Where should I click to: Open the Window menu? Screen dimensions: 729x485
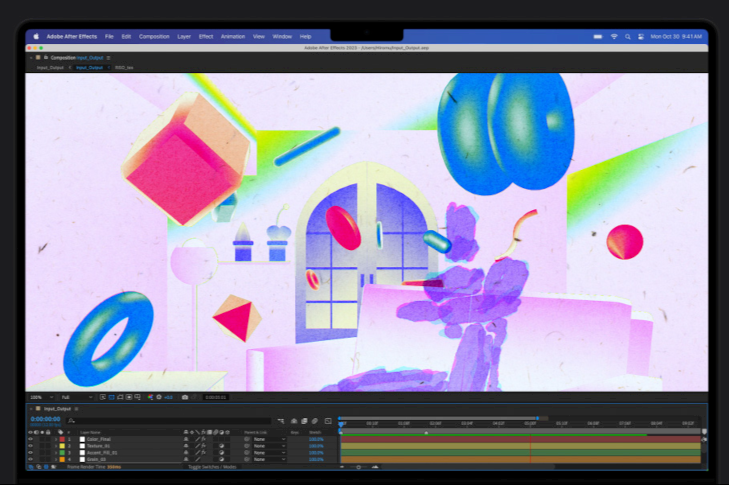pos(282,36)
